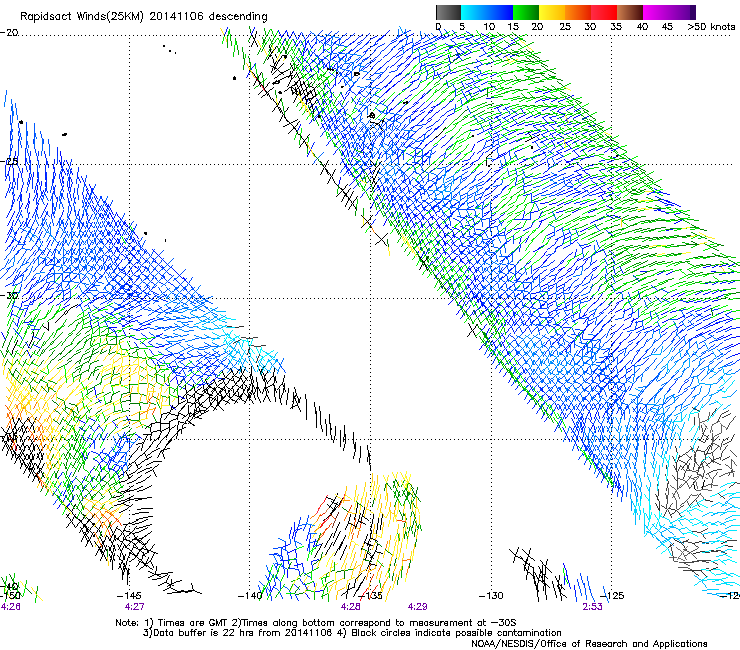
Task: Click the 'Times are GMT' note line
Action: tap(316, 623)
